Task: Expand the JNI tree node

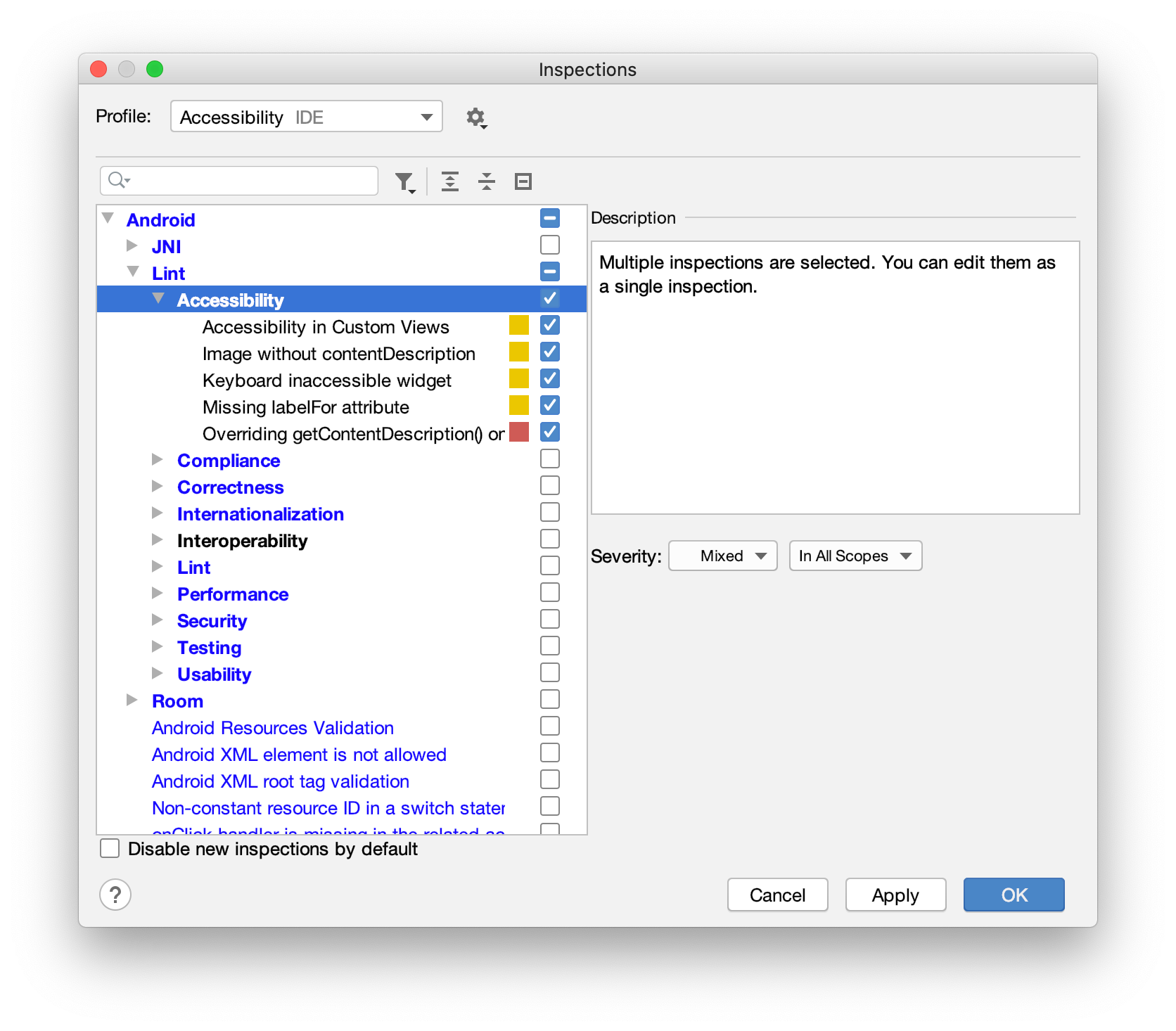Action: pos(132,245)
